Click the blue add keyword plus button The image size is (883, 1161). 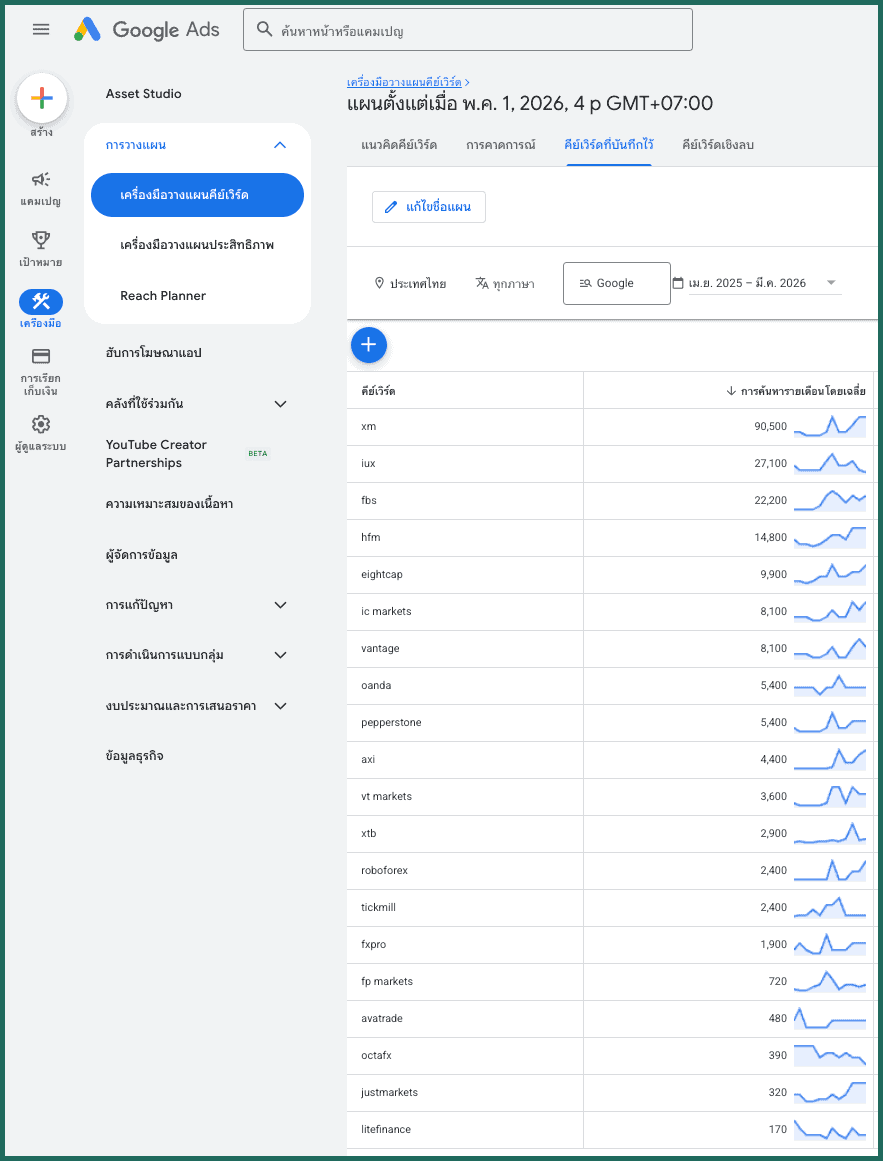[x=369, y=344]
